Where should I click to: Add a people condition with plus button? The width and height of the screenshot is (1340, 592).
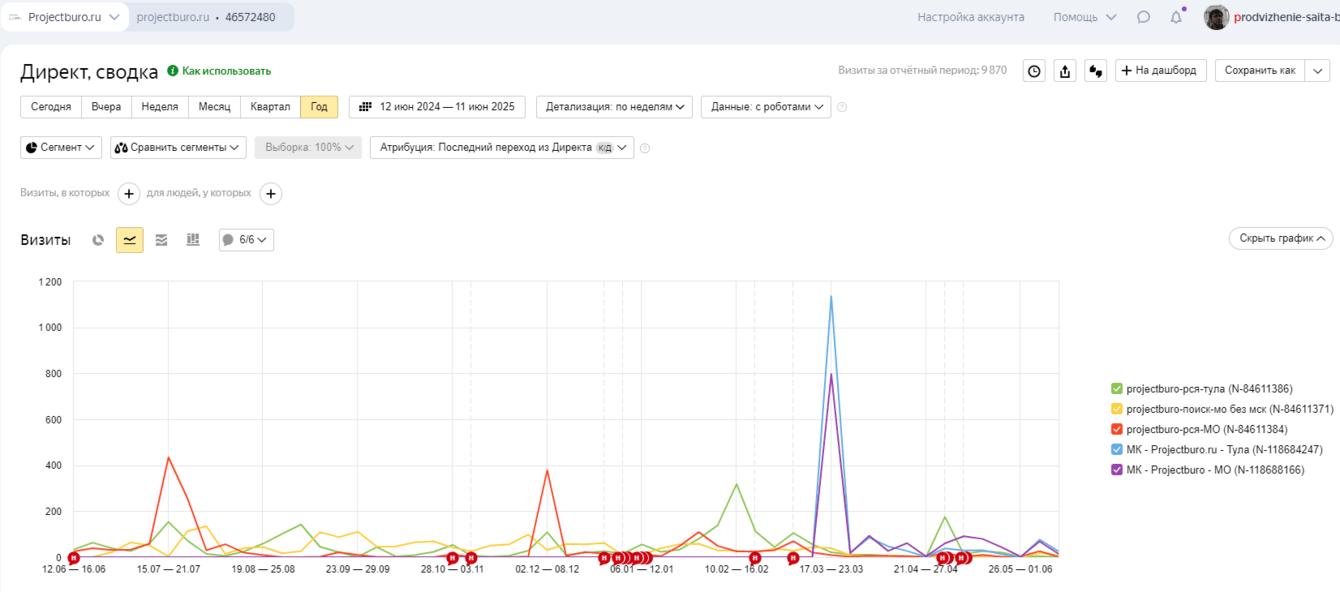pyautogui.click(x=271, y=193)
